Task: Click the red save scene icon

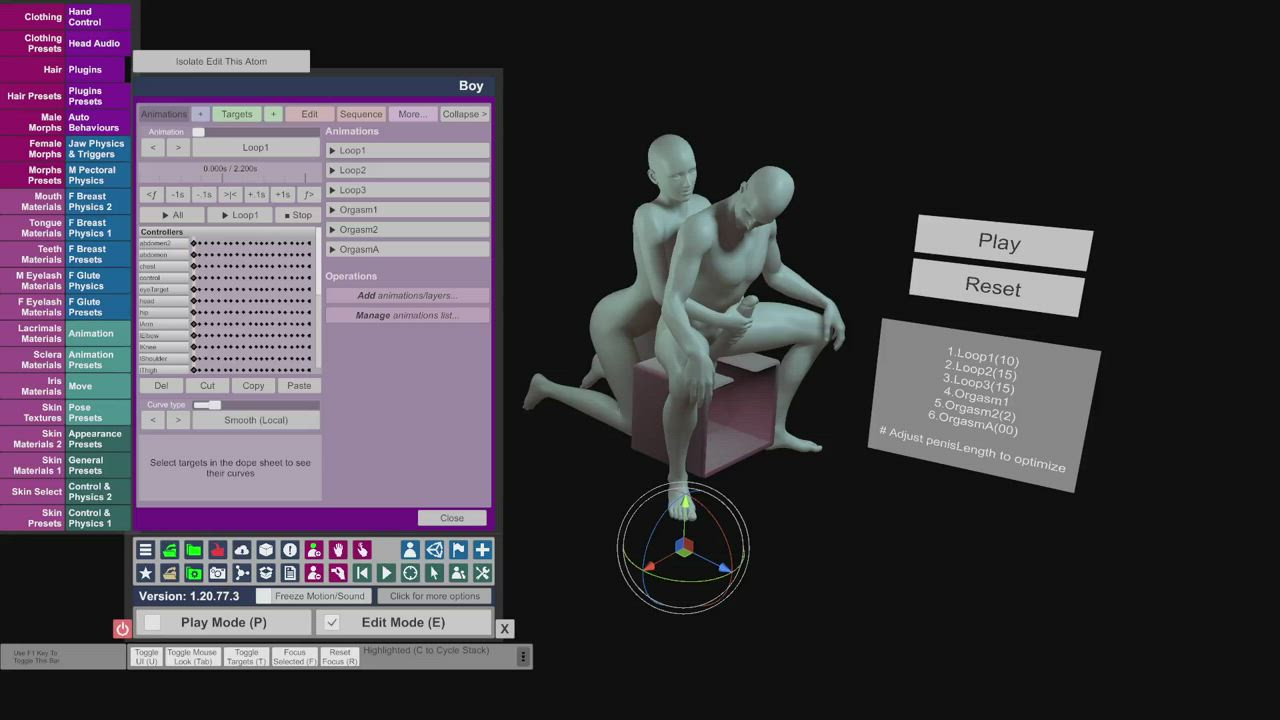Action: click(x=217, y=550)
